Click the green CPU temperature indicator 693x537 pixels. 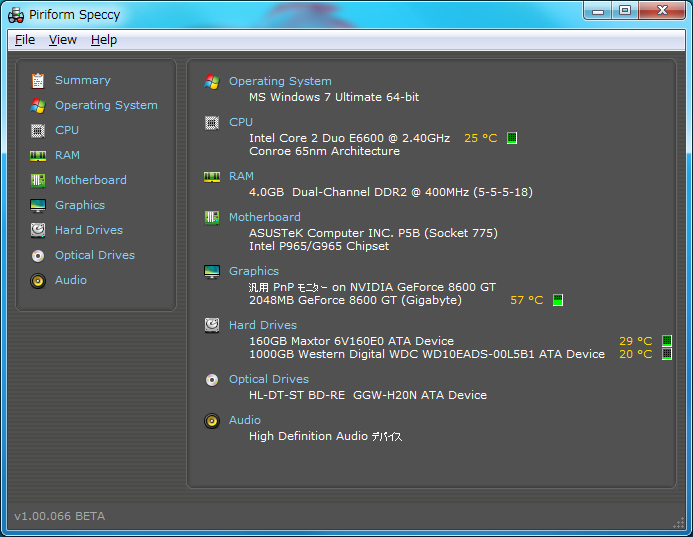512,138
